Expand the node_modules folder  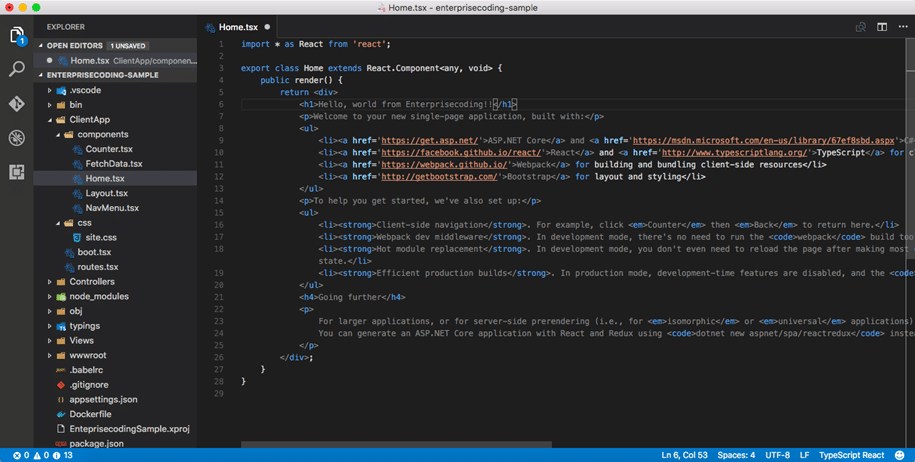[50, 296]
